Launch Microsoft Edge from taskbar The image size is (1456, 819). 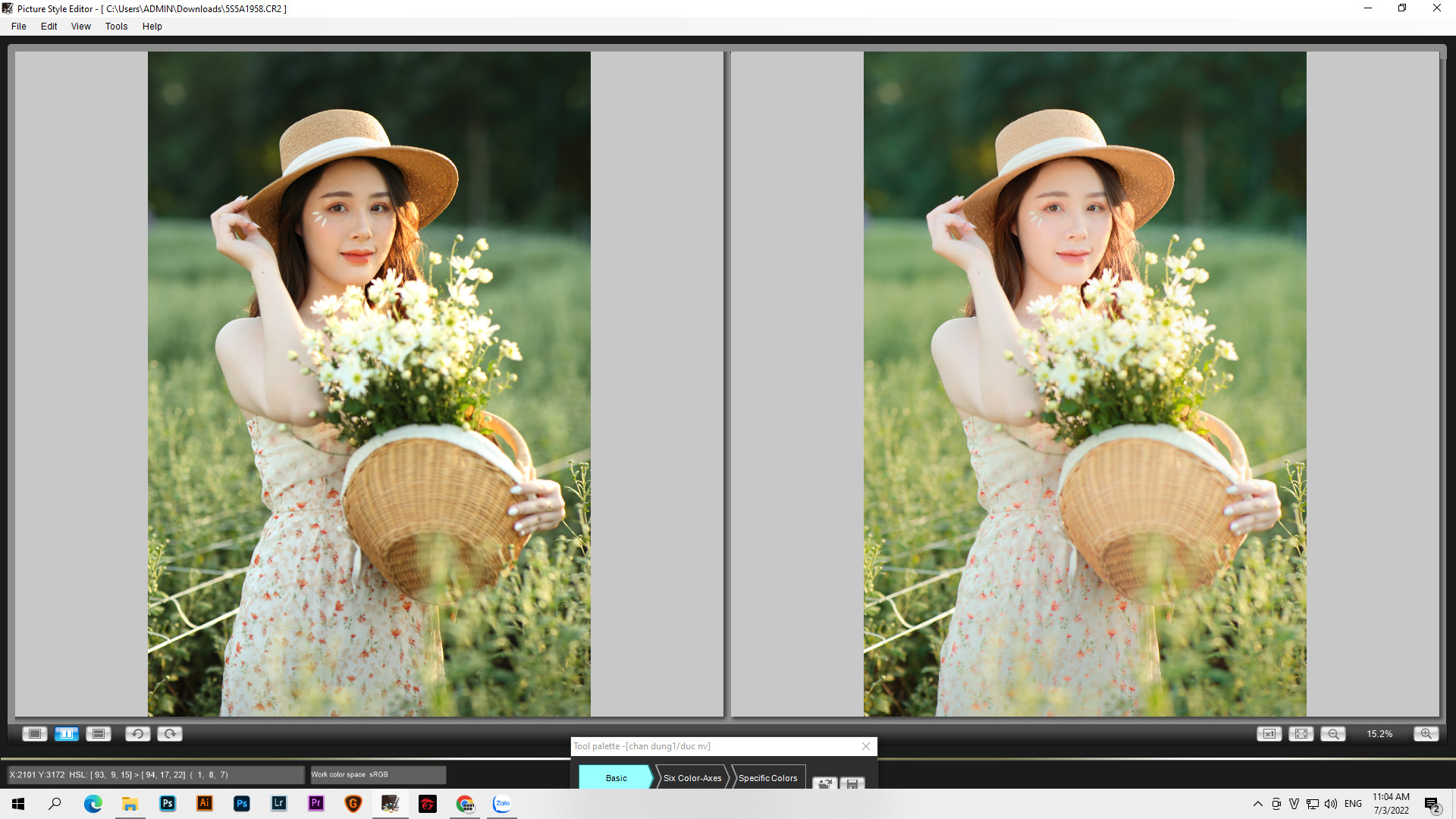[x=93, y=804]
